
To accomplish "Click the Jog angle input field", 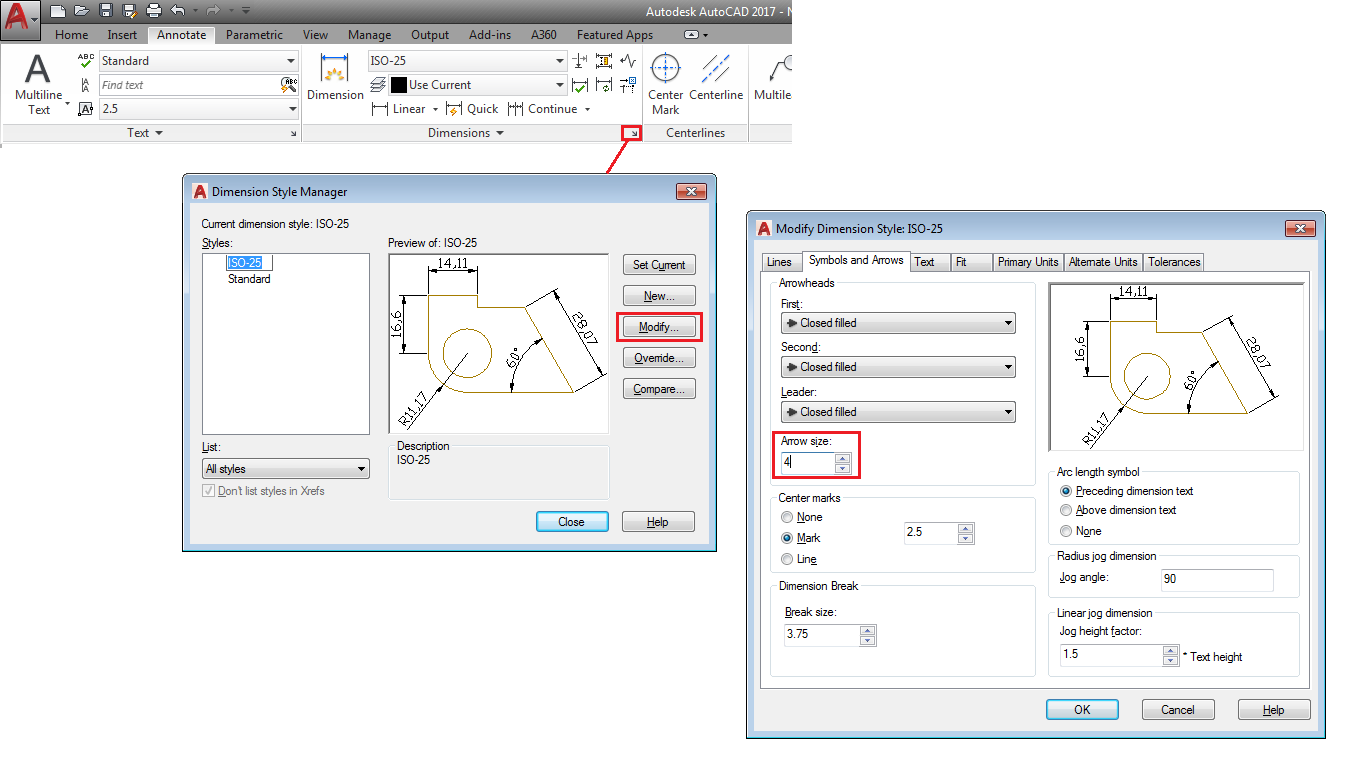I will 1217,579.
